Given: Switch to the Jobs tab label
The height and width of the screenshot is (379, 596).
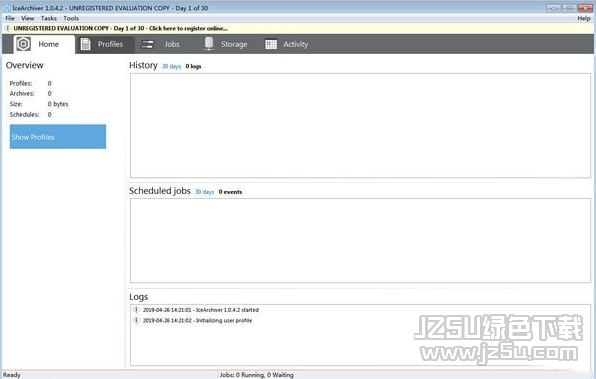Looking at the screenshot, I should click(x=172, y=44).
